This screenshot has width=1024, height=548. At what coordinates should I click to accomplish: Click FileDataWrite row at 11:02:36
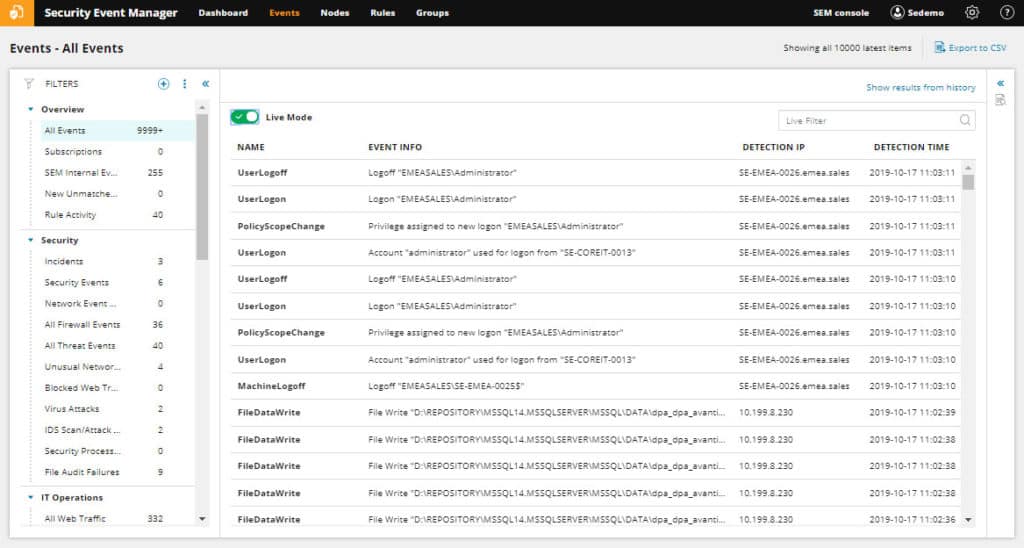(596, 519)
